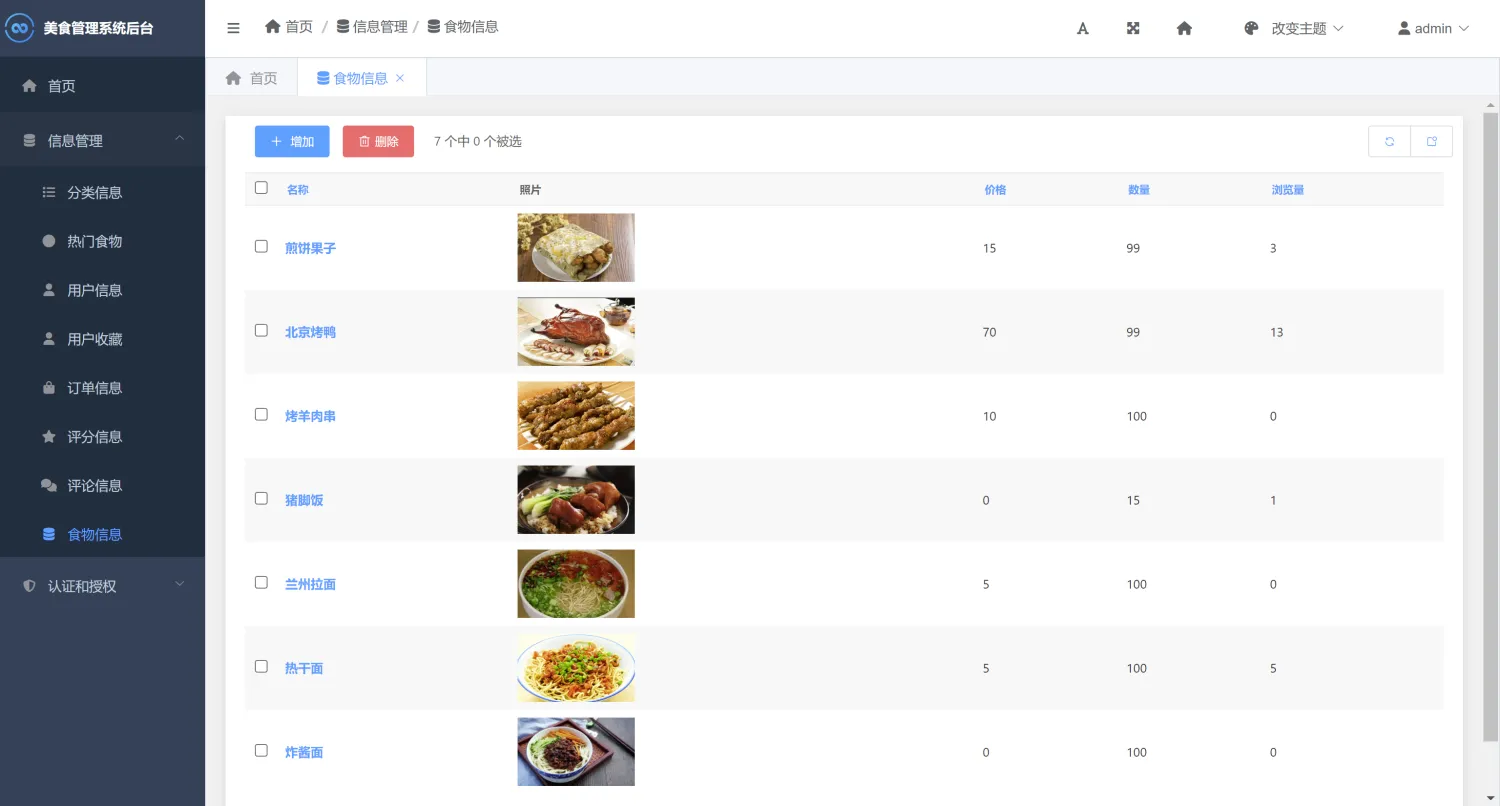Click the star icon beside 评分信息
The image size is (1500, 806).
coord(49,437)
